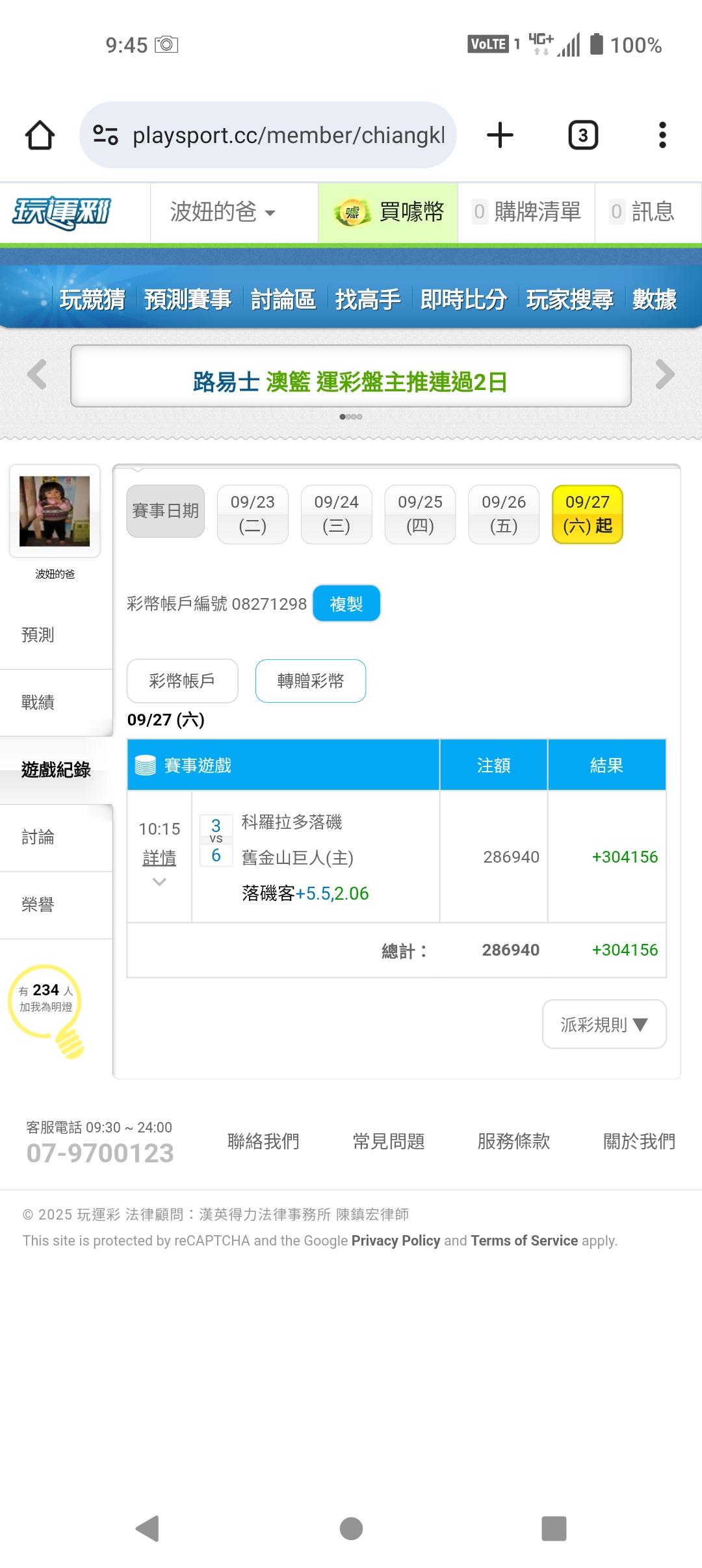Viewport: 702px width, 1568px height.
Task: Click the blue 複製 copy button
Action: pyautogui.click(x=346, y=604)
